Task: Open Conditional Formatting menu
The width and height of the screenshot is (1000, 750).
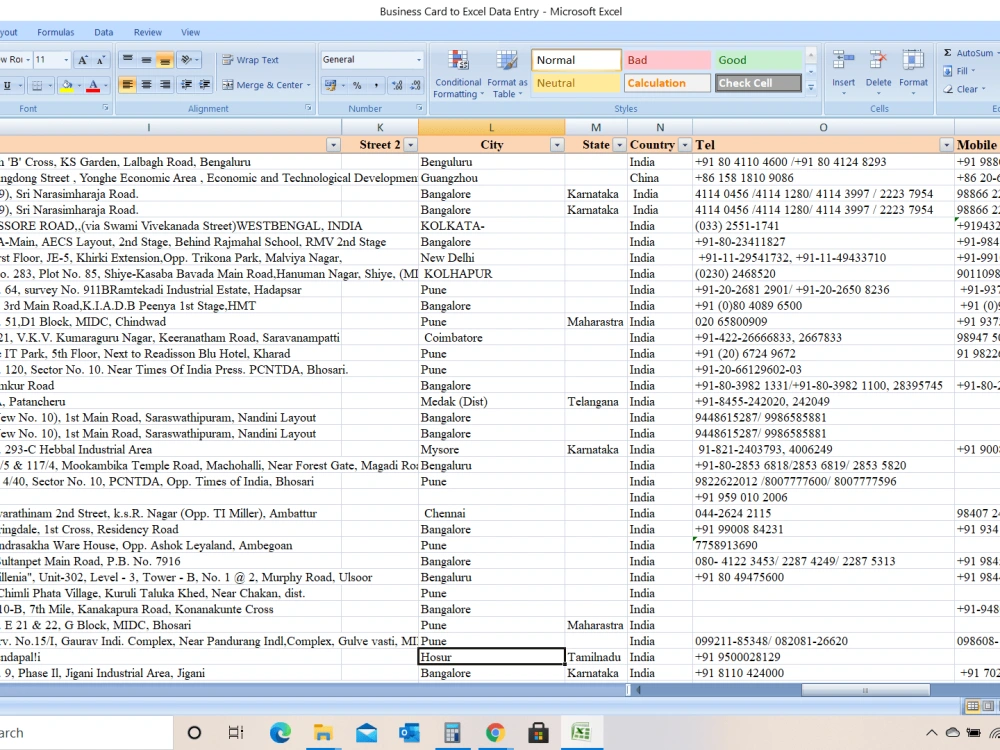Action: (458, 74)
